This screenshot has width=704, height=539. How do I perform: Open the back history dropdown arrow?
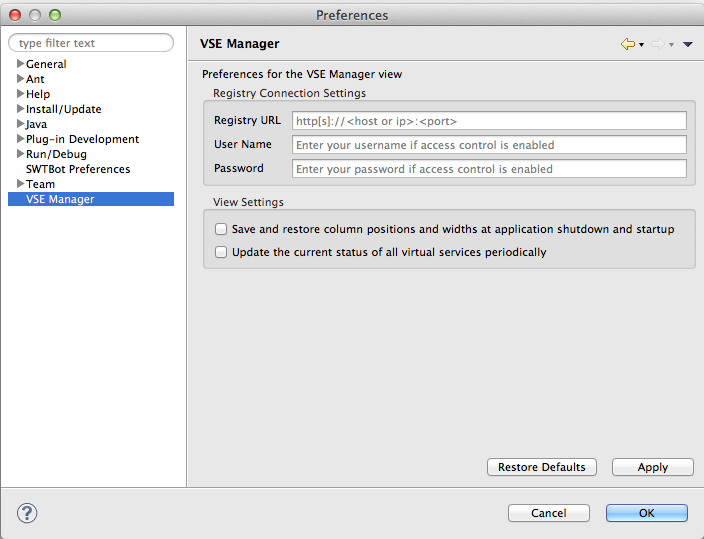pyautogui.click(x=641, y=45)
